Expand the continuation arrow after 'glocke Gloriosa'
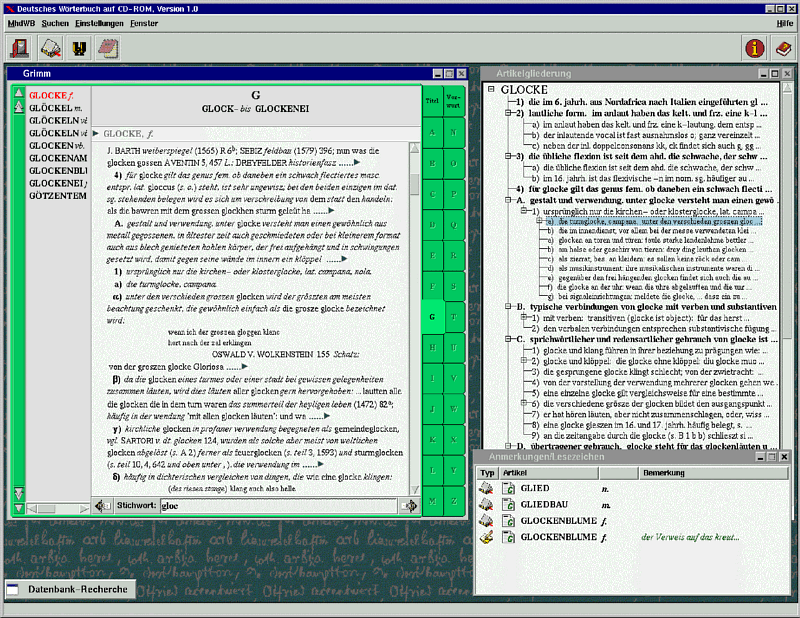Image resolution: width=800 pixels, height=618 pixels. (244, 367)
